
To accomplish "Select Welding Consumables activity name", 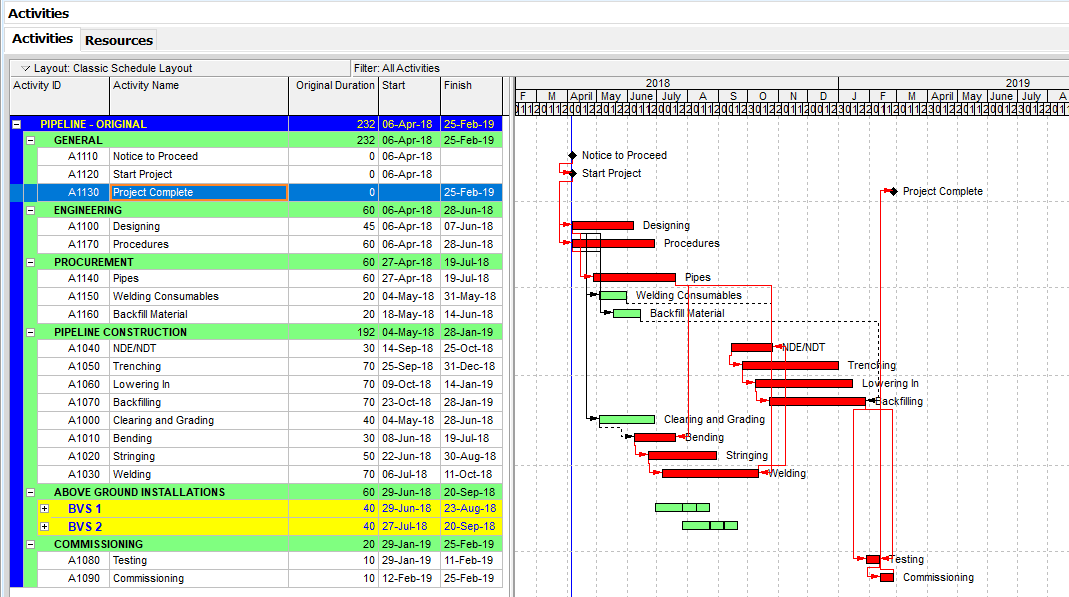I will click(x=166, y=296).
